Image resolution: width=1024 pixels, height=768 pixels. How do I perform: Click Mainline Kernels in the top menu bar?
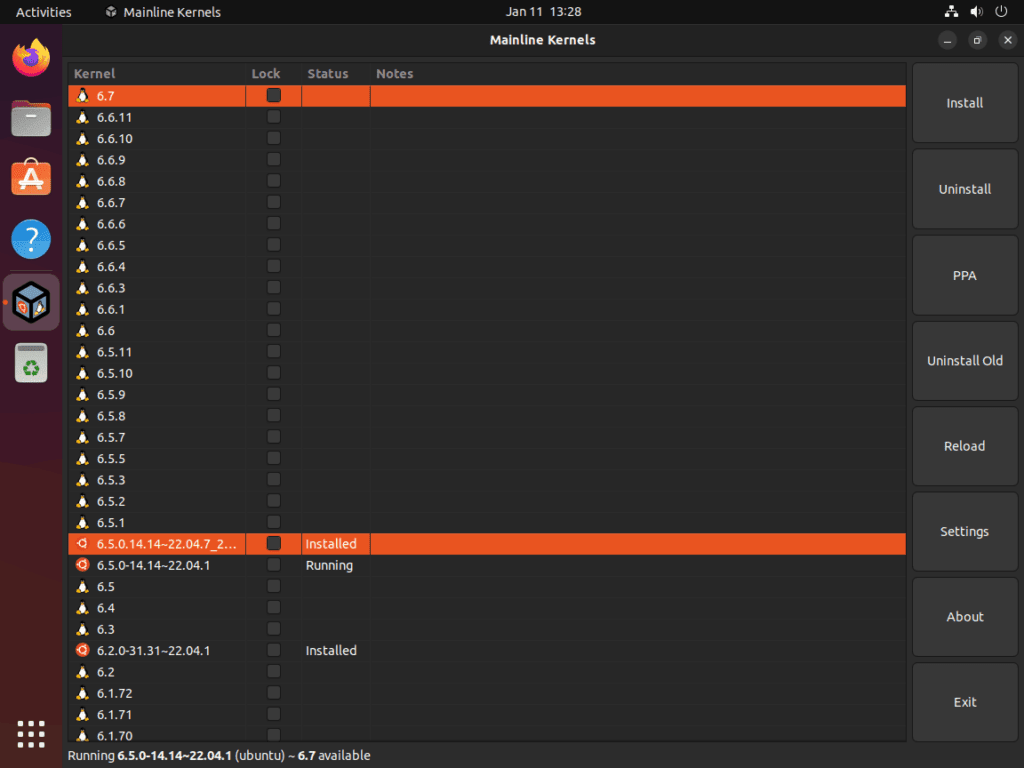pos(171,11)
